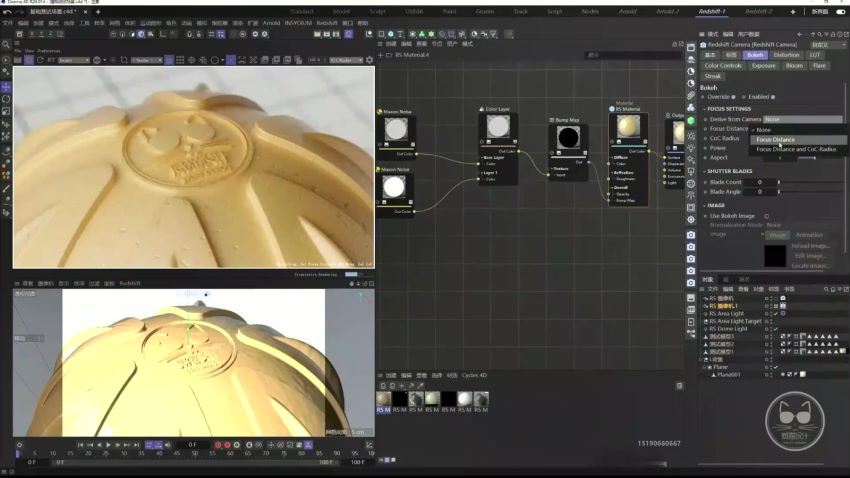Open the Streak tab

712,76
